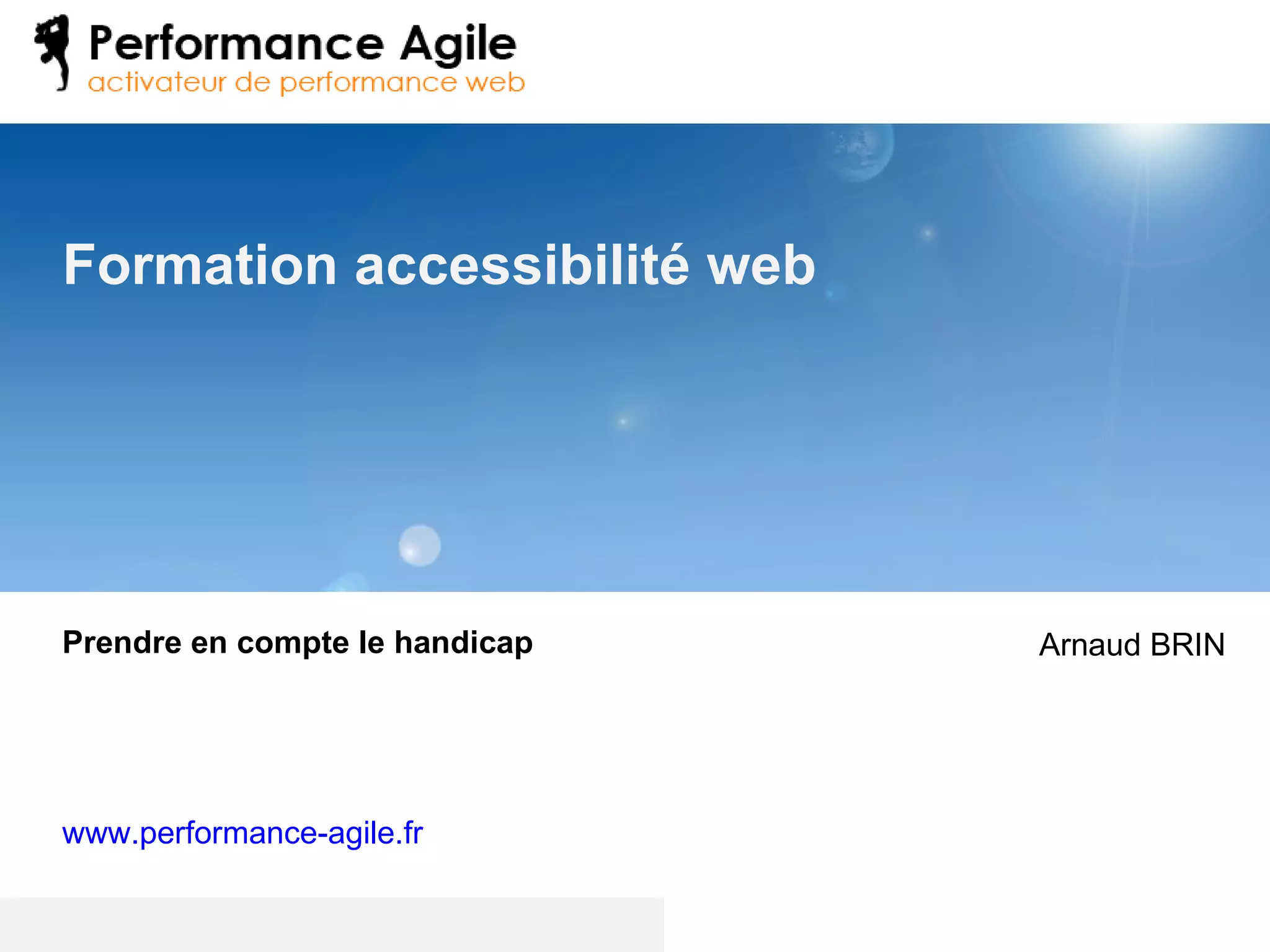Select the white word "web" in the title

pos(761,265)
